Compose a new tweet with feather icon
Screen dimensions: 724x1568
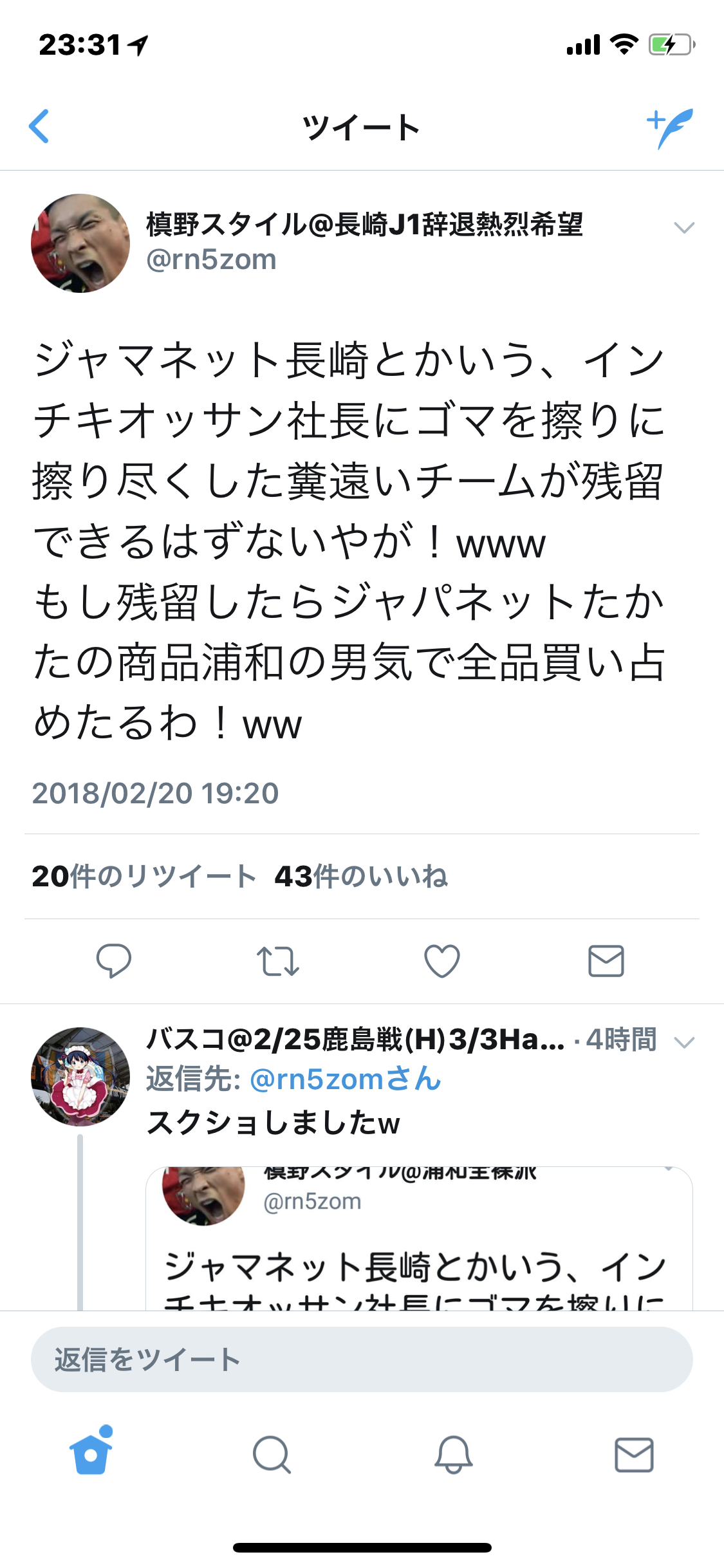tap(670, 127)
